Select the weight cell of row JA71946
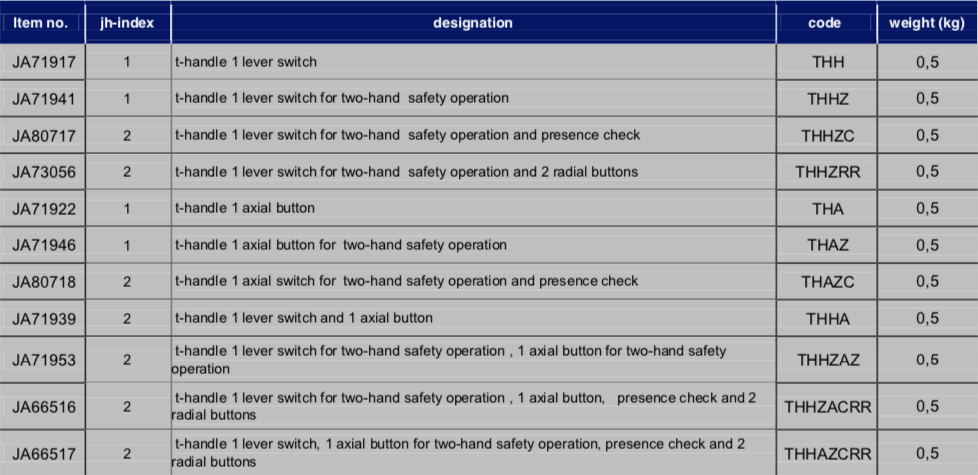 (927, 245)
